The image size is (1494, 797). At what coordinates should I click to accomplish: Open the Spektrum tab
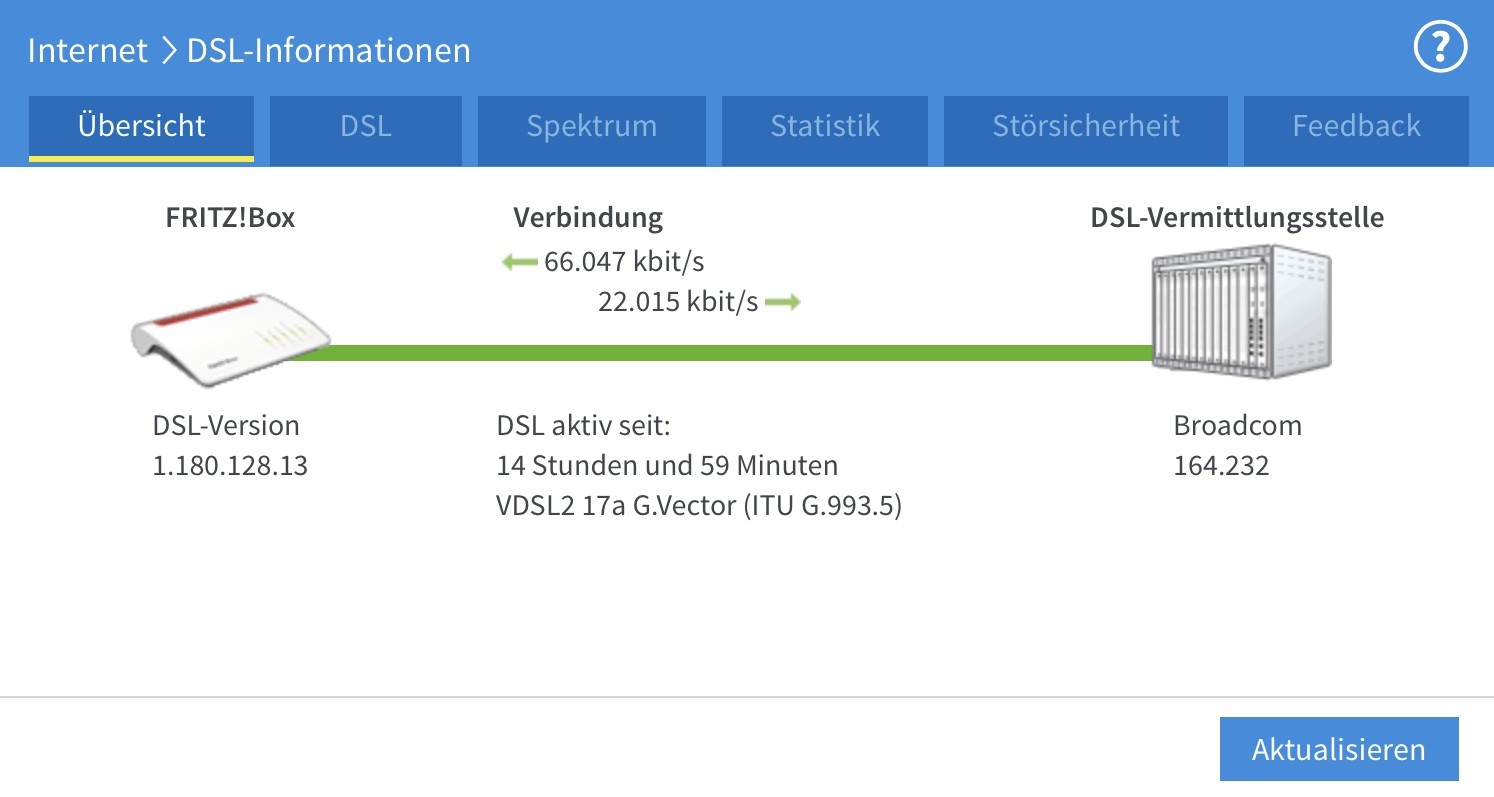point(591,127)
